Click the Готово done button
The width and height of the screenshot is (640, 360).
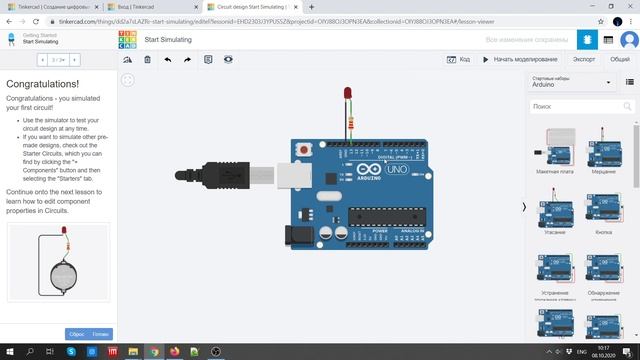[100, 334]
